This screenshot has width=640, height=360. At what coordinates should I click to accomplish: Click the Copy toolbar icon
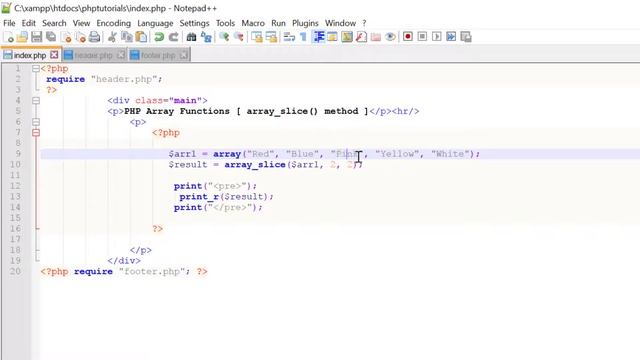[x=127, y=37]
